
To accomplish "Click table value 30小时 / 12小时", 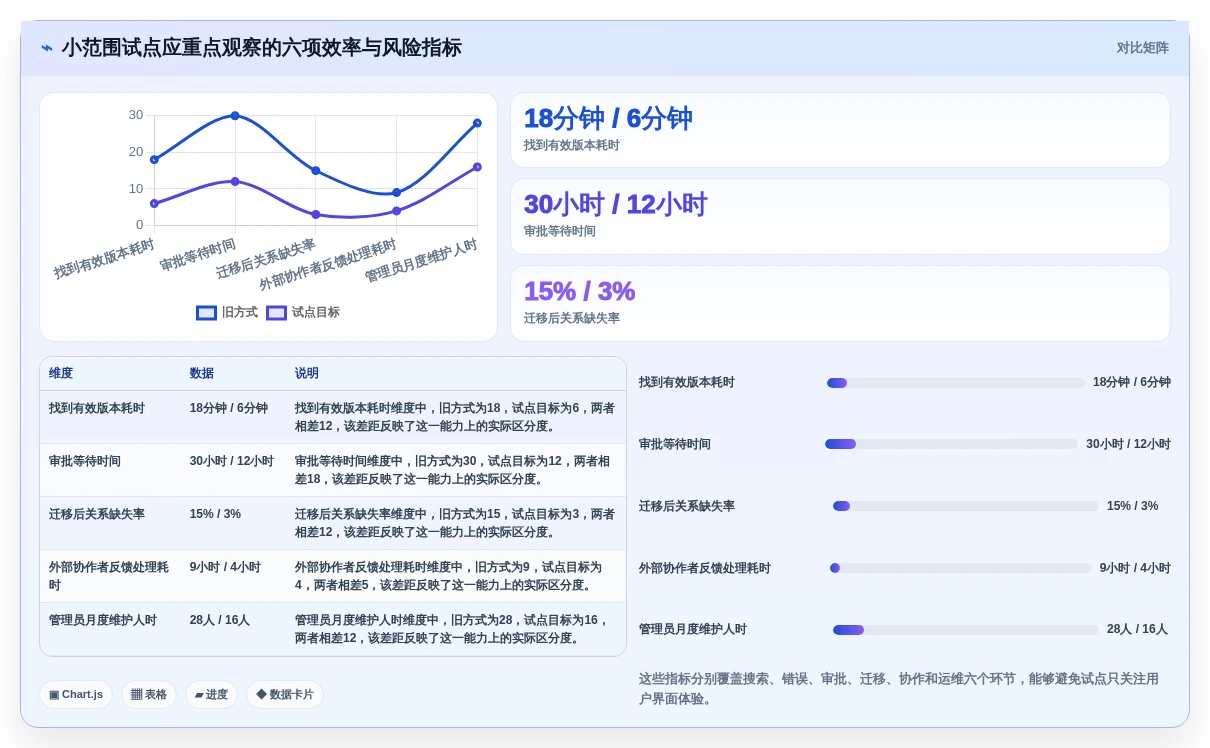I will point(232,461).
